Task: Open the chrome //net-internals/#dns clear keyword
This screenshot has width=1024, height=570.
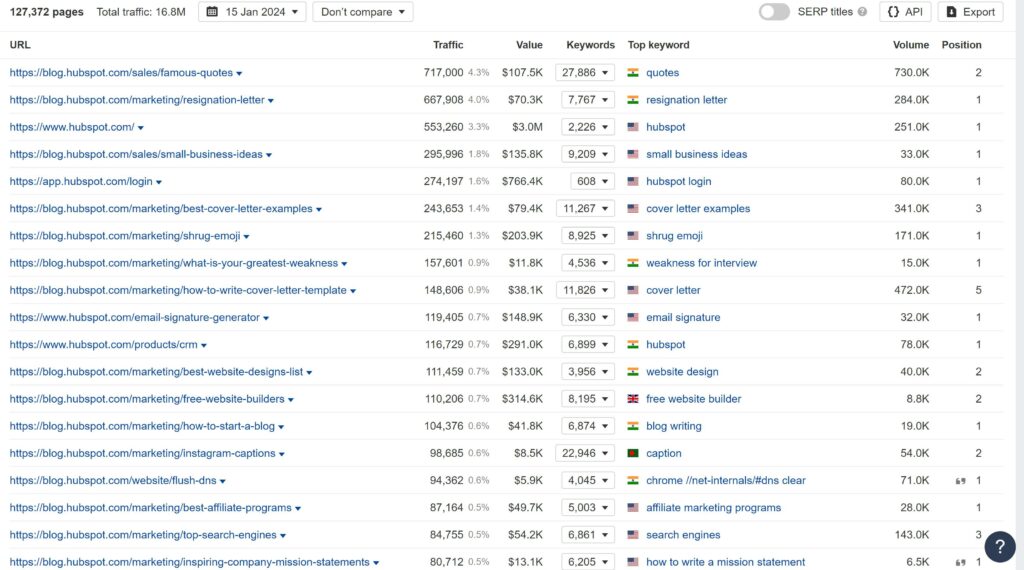Action: click(726, 481)
